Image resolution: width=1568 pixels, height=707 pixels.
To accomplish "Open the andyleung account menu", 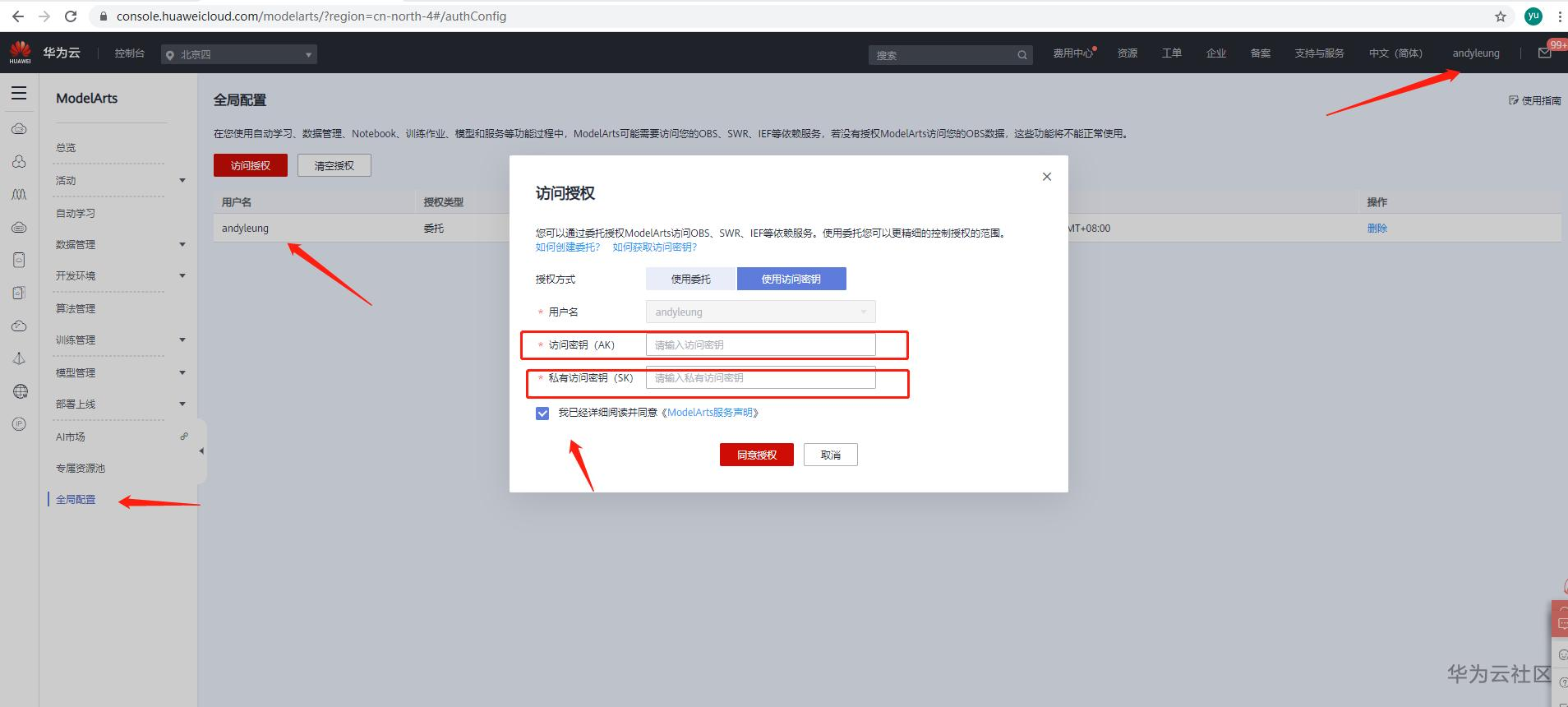I will click(1476, 53).
